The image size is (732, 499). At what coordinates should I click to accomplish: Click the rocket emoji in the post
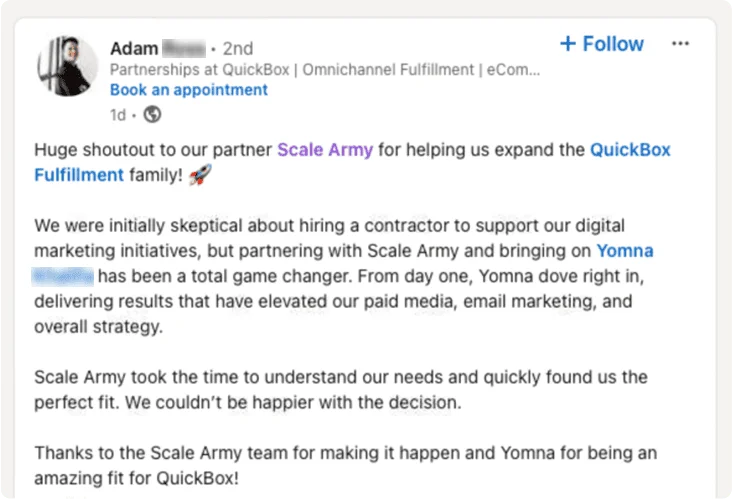tap(199, 176)
